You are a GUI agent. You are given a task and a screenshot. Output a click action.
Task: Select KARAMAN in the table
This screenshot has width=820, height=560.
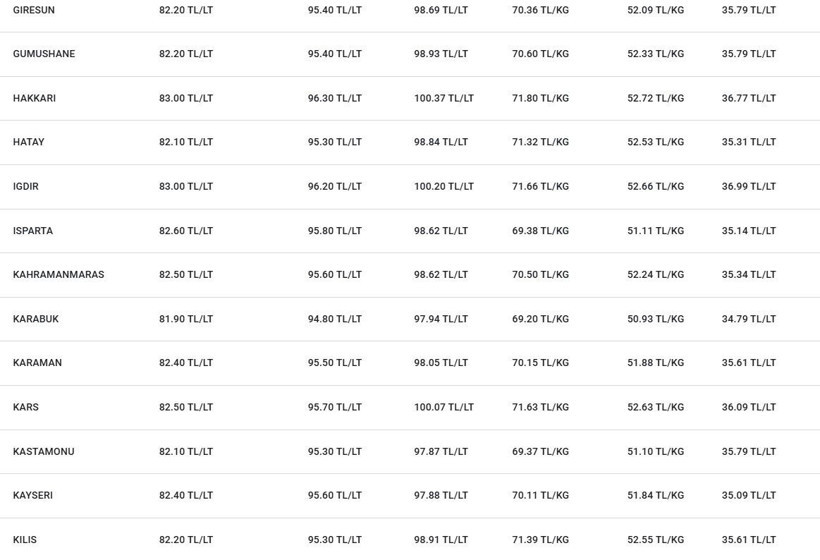pos(37,363)
